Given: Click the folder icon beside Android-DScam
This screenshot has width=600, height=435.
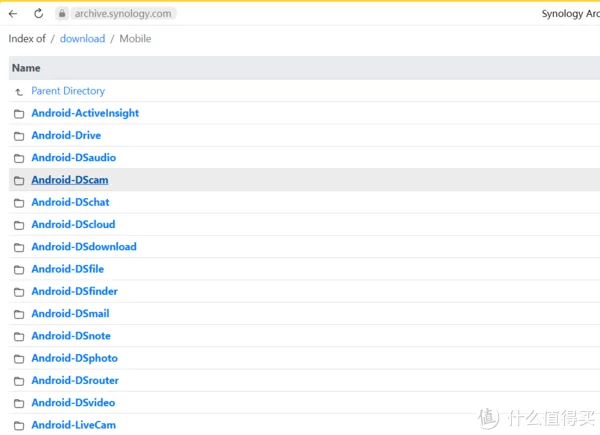Looking at the screenshot, I should tap(19, 181).
